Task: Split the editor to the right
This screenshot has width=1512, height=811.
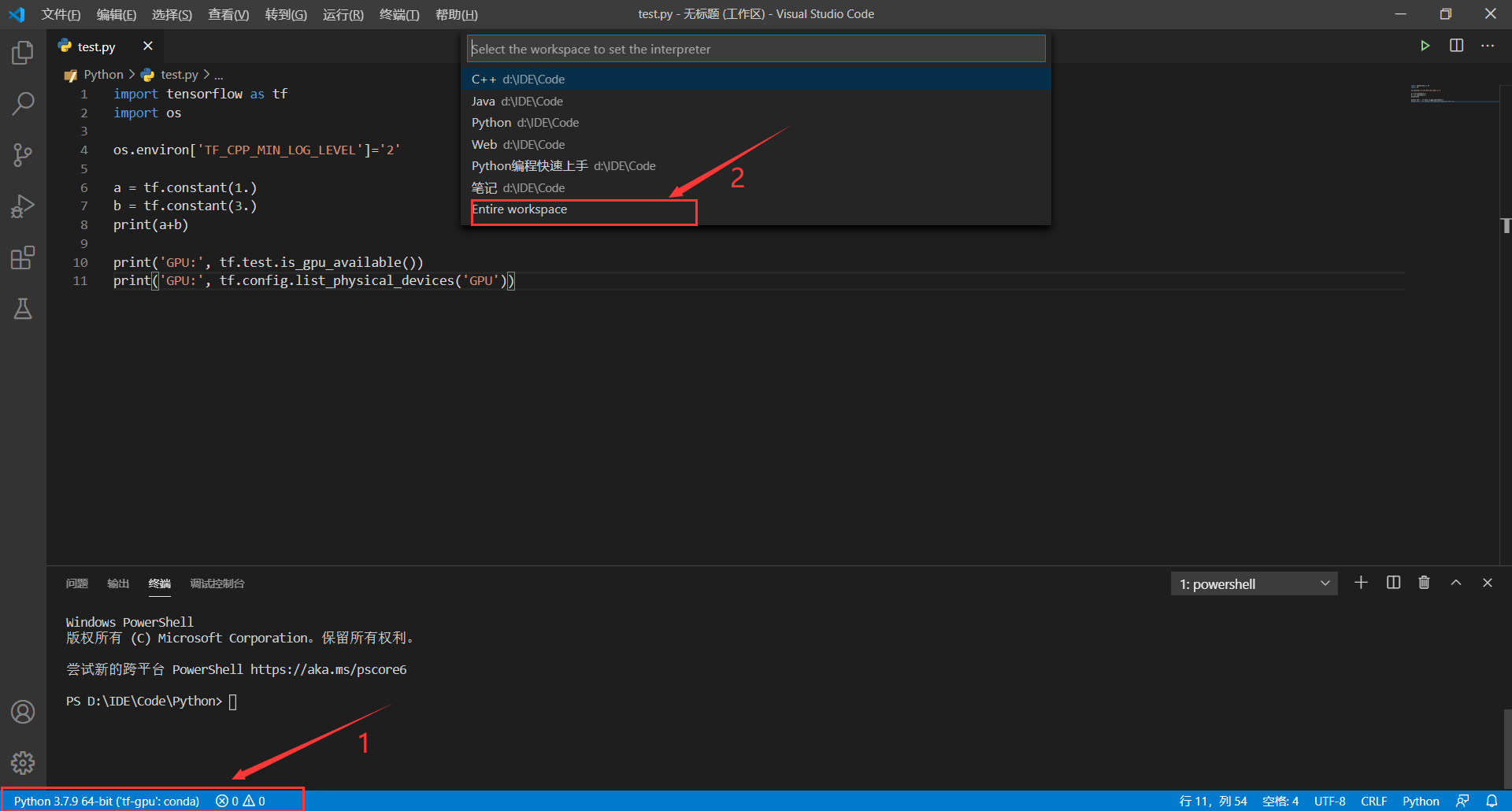Action: click(1456, 46)
